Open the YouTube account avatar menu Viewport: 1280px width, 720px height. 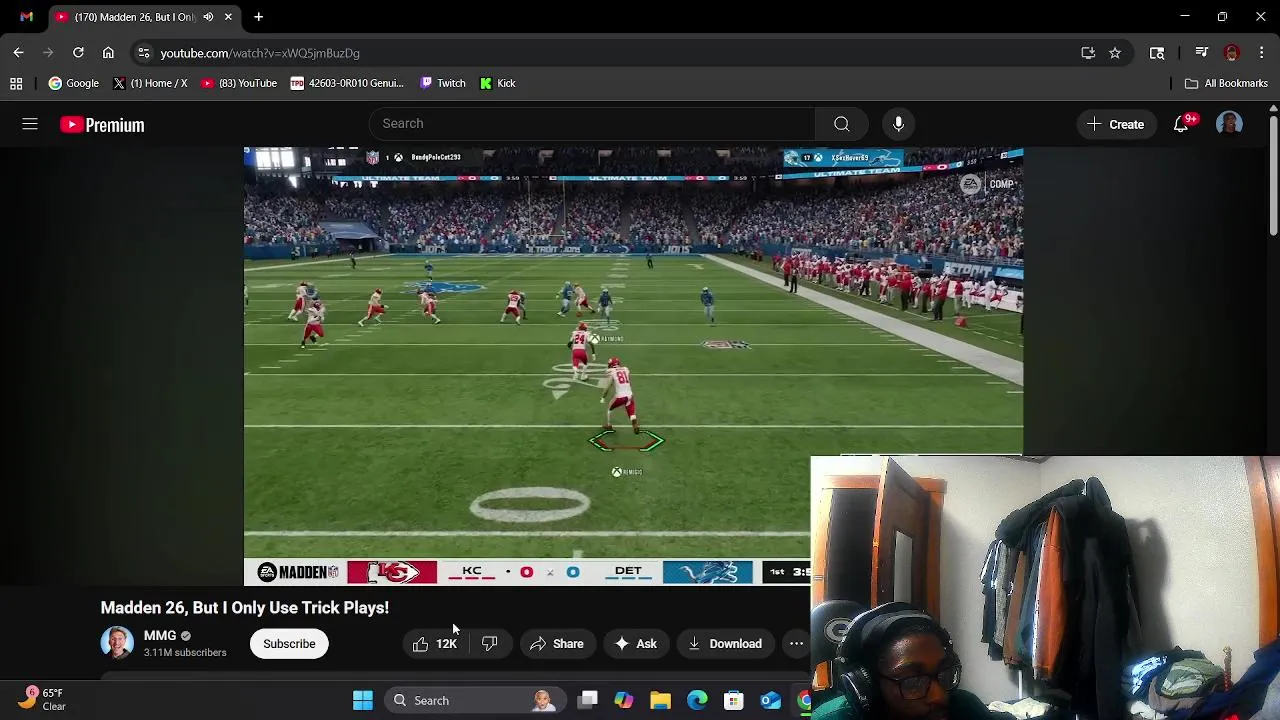[x=1229, y=124]
